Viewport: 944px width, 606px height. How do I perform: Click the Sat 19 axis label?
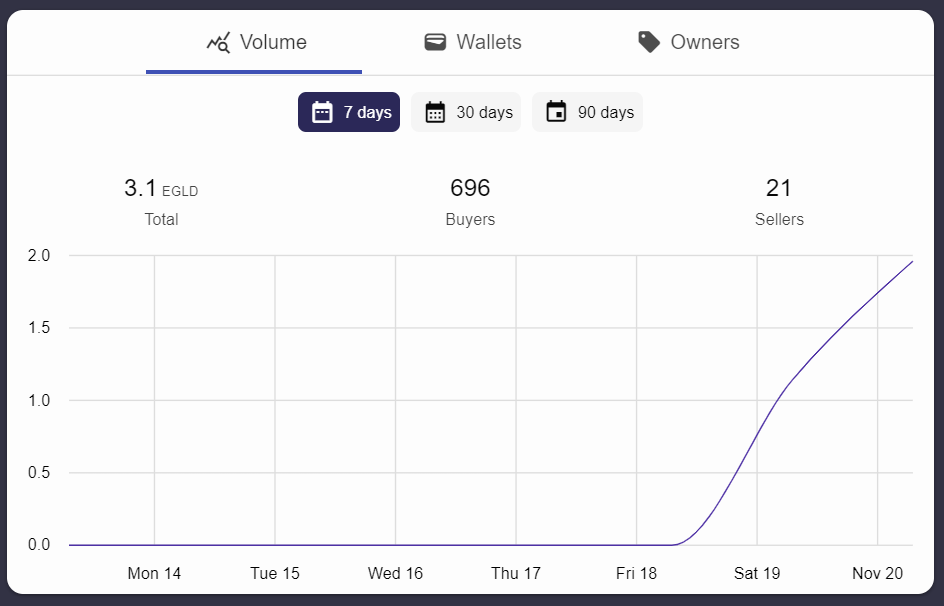757,574
